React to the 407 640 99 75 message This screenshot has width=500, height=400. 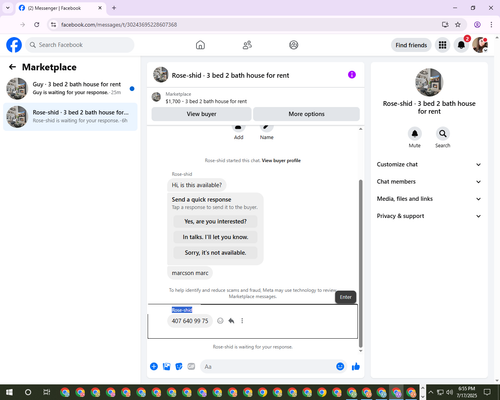220,321
